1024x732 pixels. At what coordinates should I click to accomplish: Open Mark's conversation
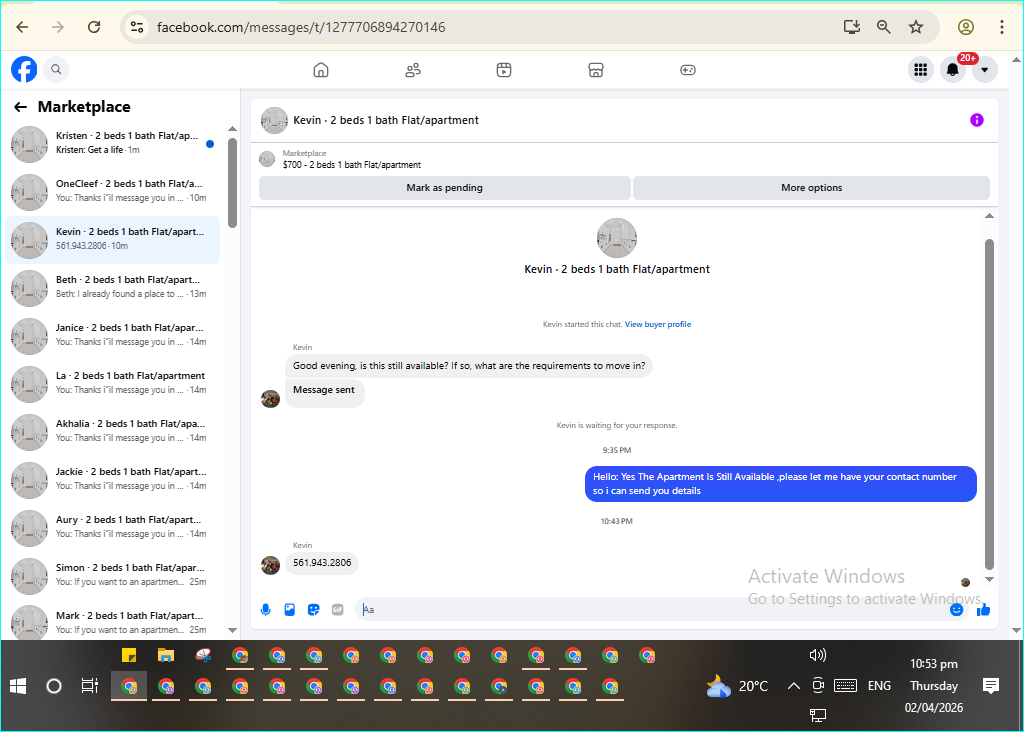pos(112,622)
